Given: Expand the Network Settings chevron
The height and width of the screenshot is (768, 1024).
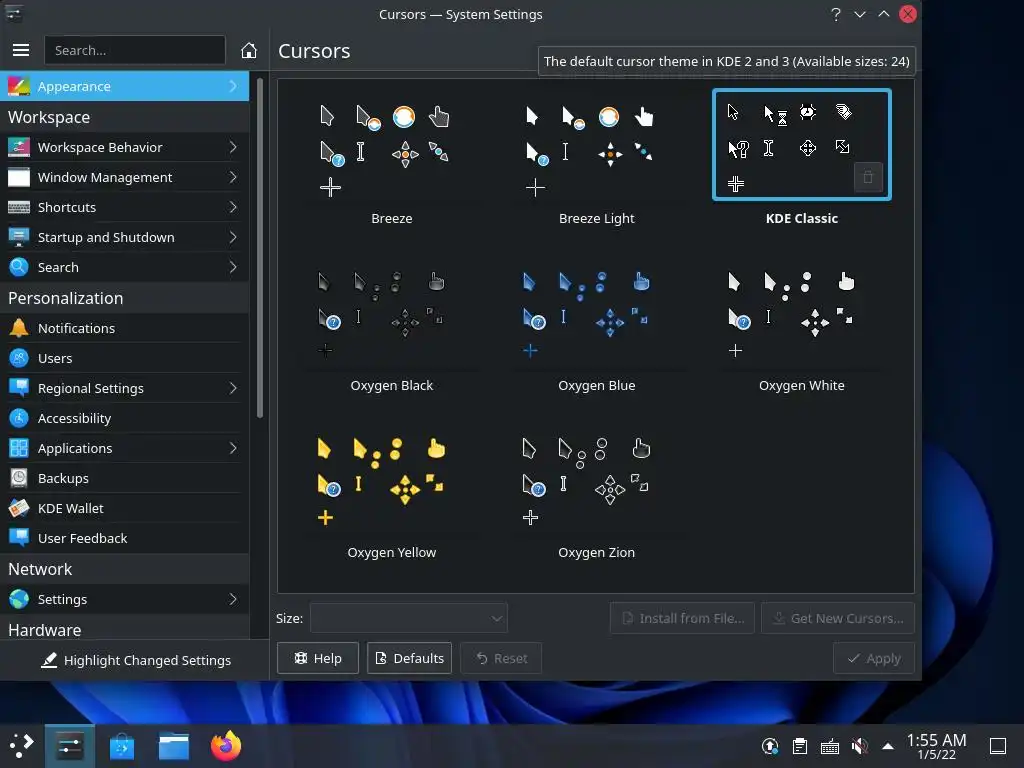Looking at the screenshot, I should (x=233, y=599).
